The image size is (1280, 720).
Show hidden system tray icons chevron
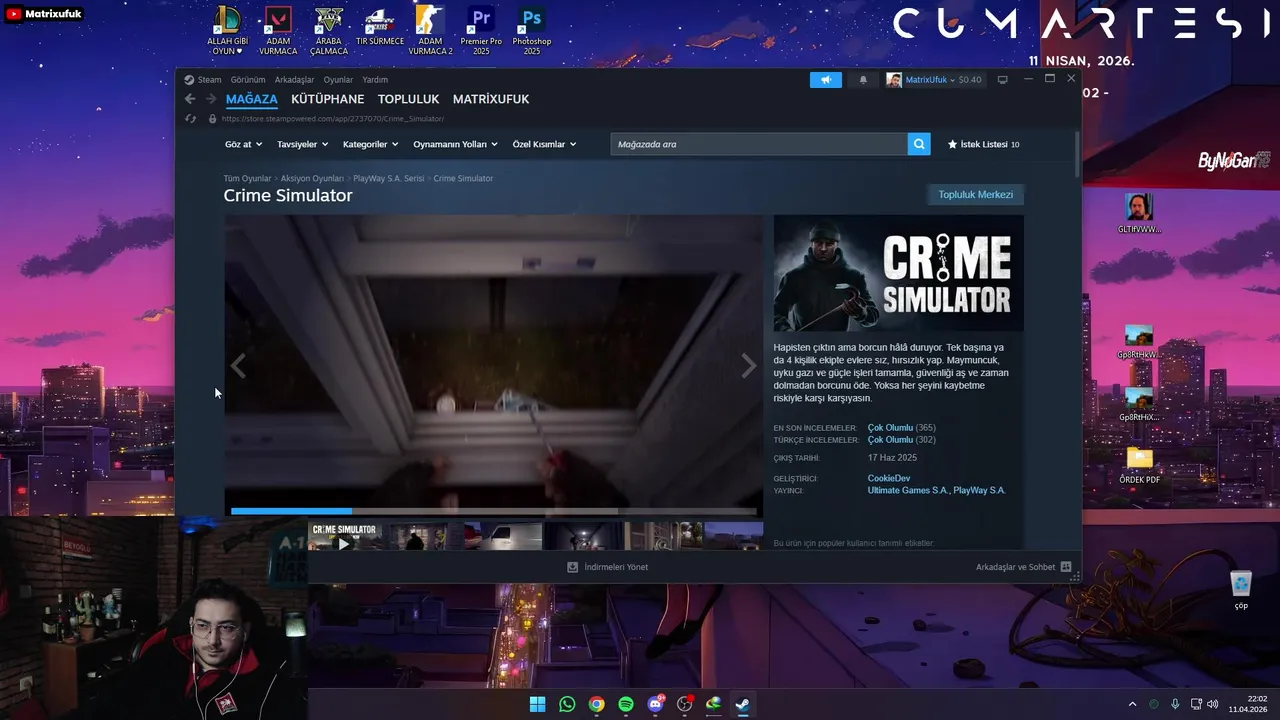1132,704
